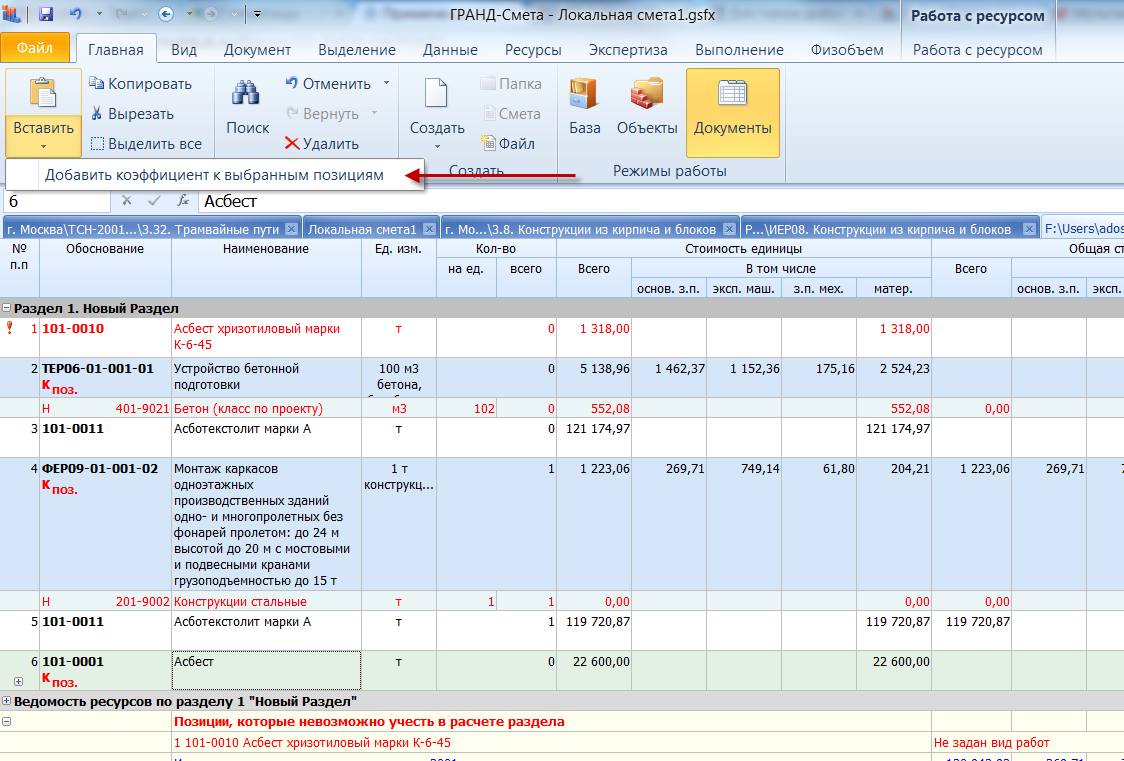Switch to Трамвайные пути document tab
Screen dimensions: 1124x761
point(143,229)
